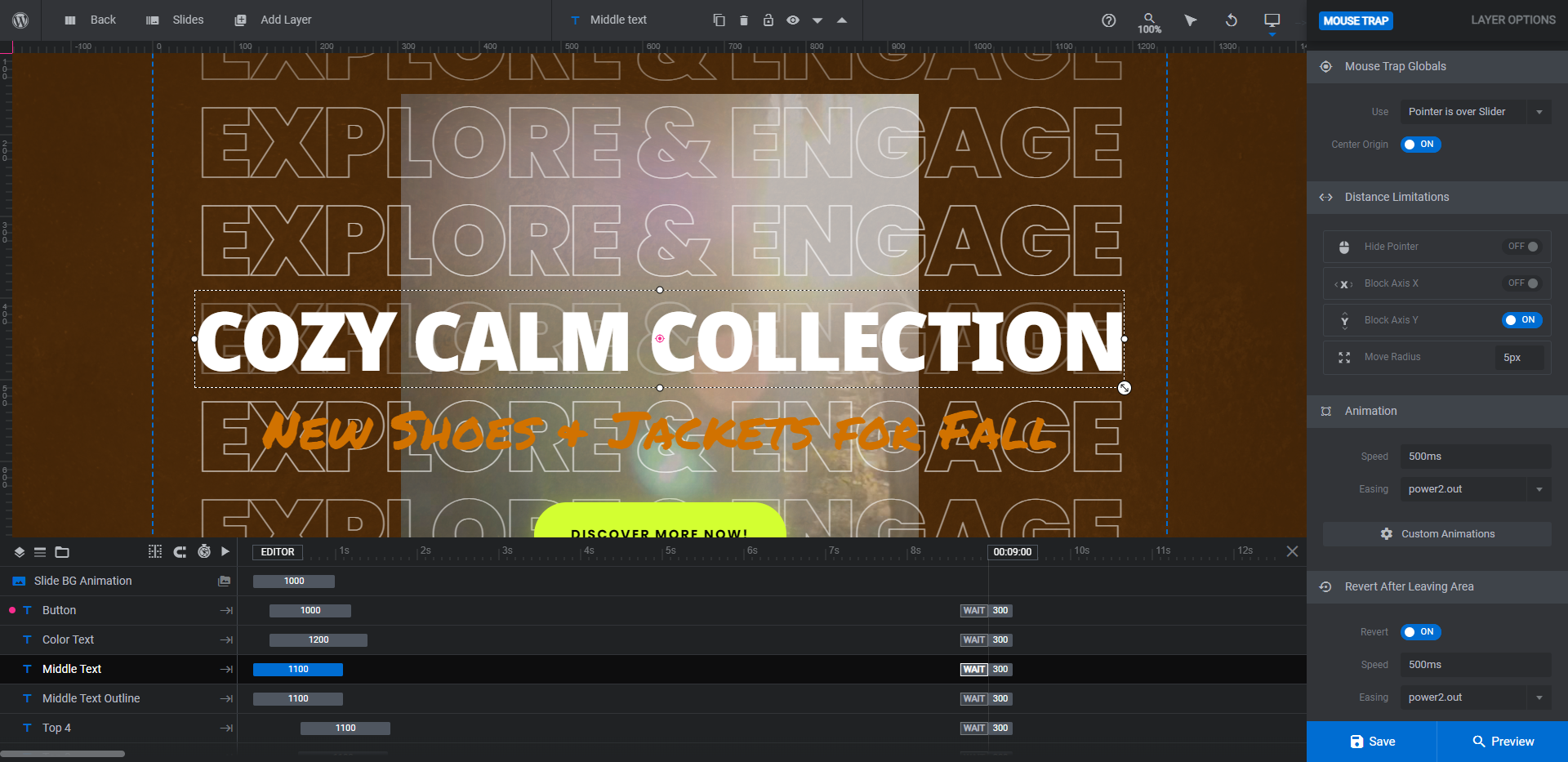Collapse the Animation section header

click(x=1437, y=411)
